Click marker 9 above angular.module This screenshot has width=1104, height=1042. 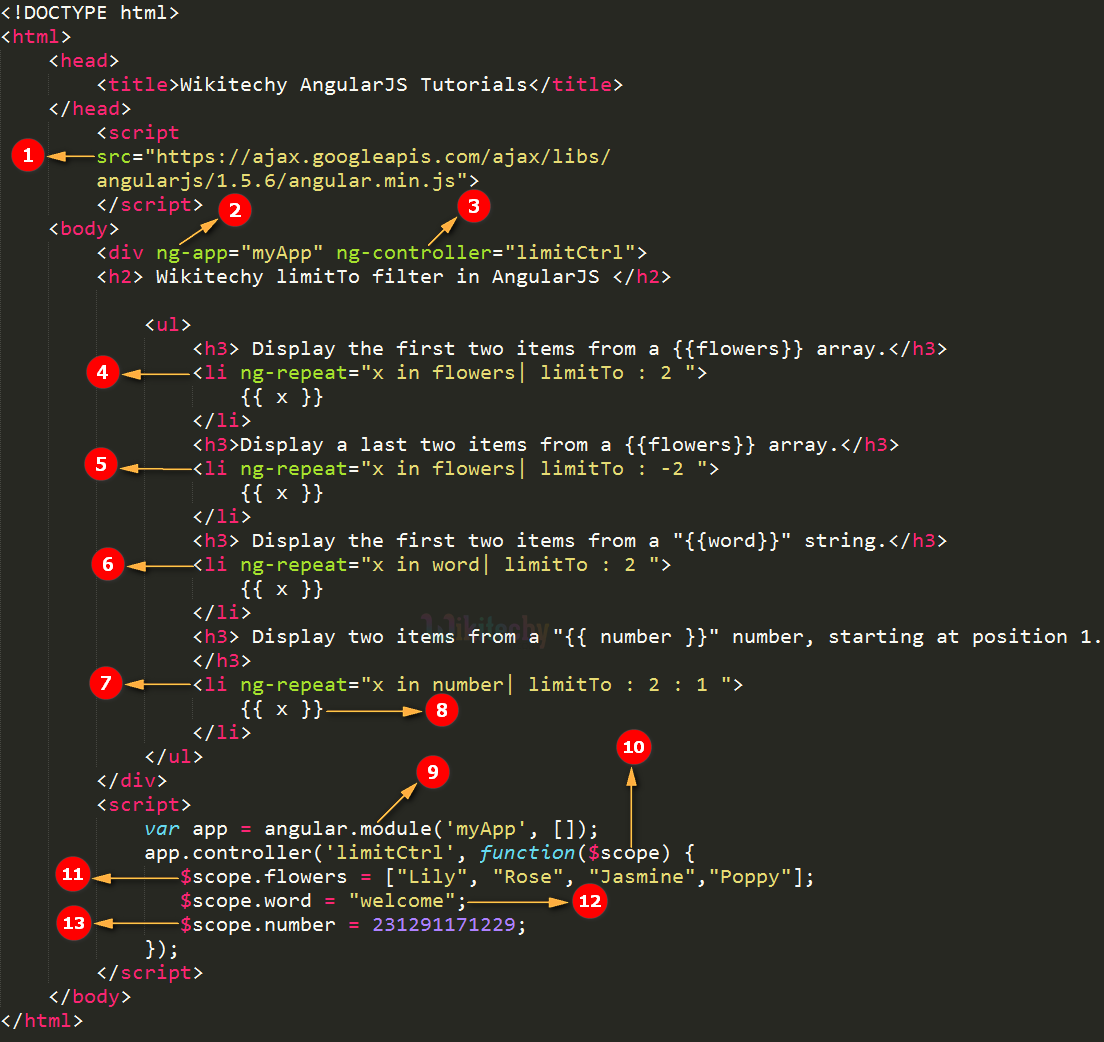pos(433,772)
